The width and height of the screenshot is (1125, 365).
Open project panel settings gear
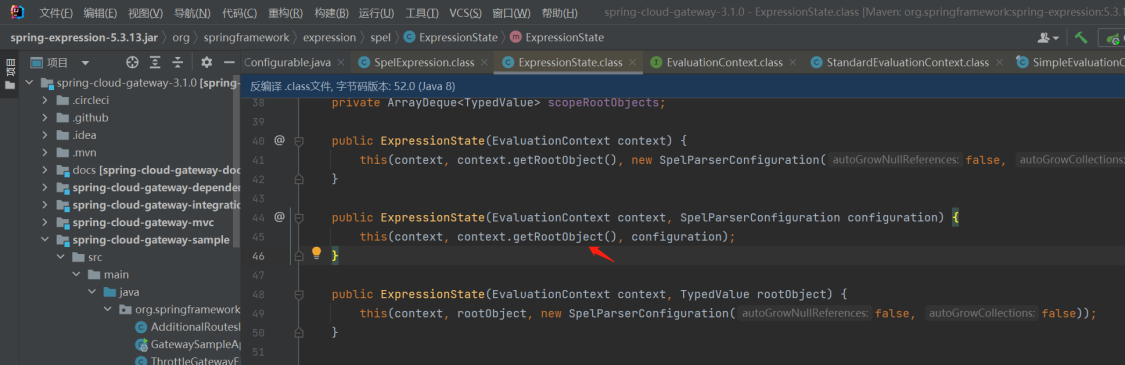coord(207,62)
